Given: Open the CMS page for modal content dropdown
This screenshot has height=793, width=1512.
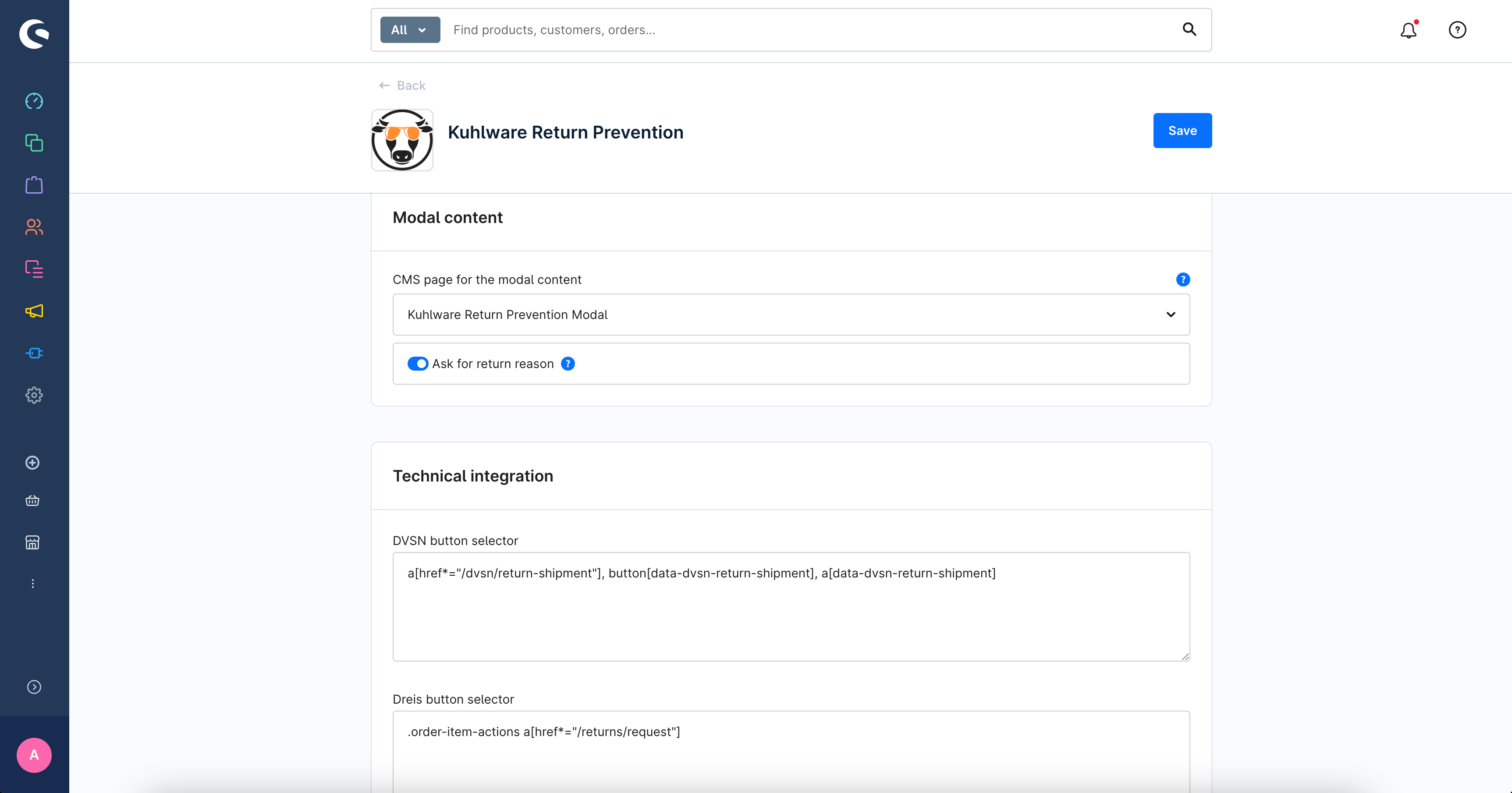Looking at the screenshot, I should point(791,315).
